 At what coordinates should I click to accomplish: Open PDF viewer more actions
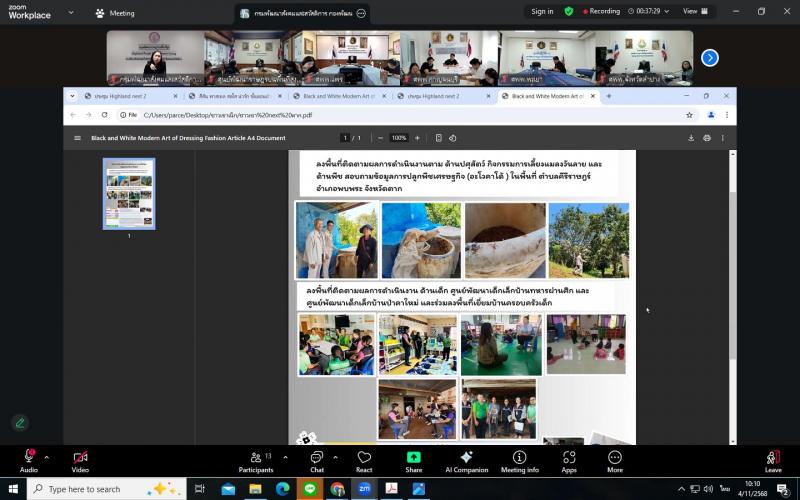[722, 138]
